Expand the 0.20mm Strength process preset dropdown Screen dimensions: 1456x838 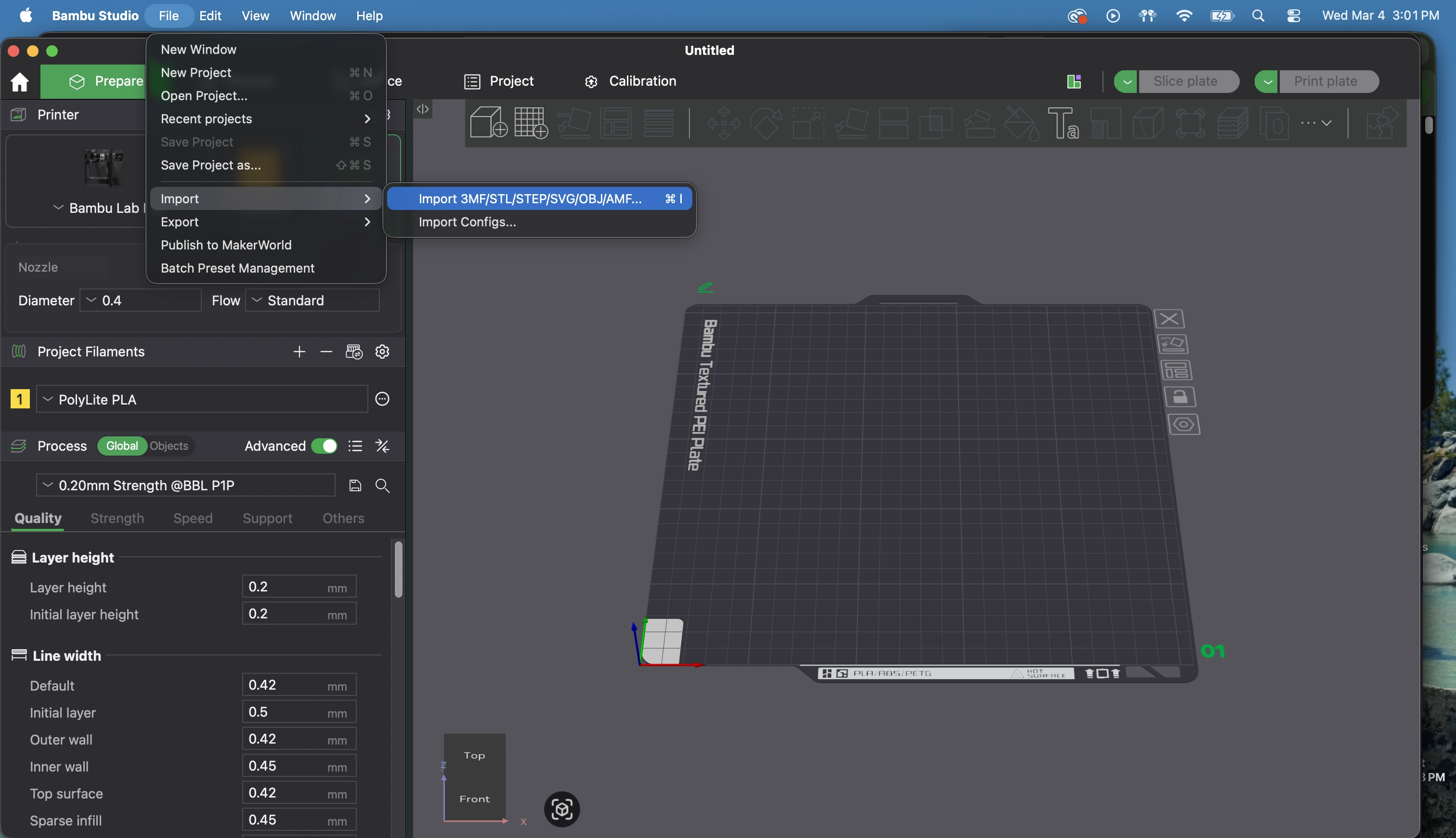click(185, 485)
